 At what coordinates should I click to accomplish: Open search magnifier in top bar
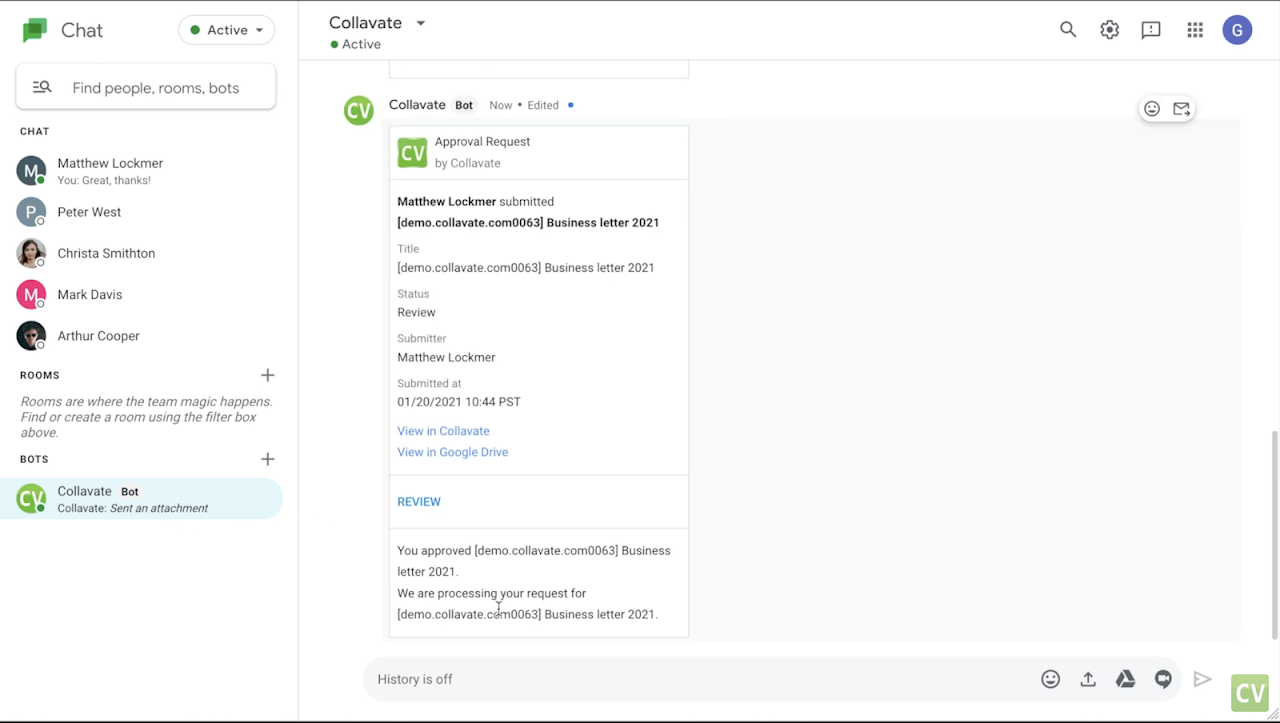[x=1068, y=30]
